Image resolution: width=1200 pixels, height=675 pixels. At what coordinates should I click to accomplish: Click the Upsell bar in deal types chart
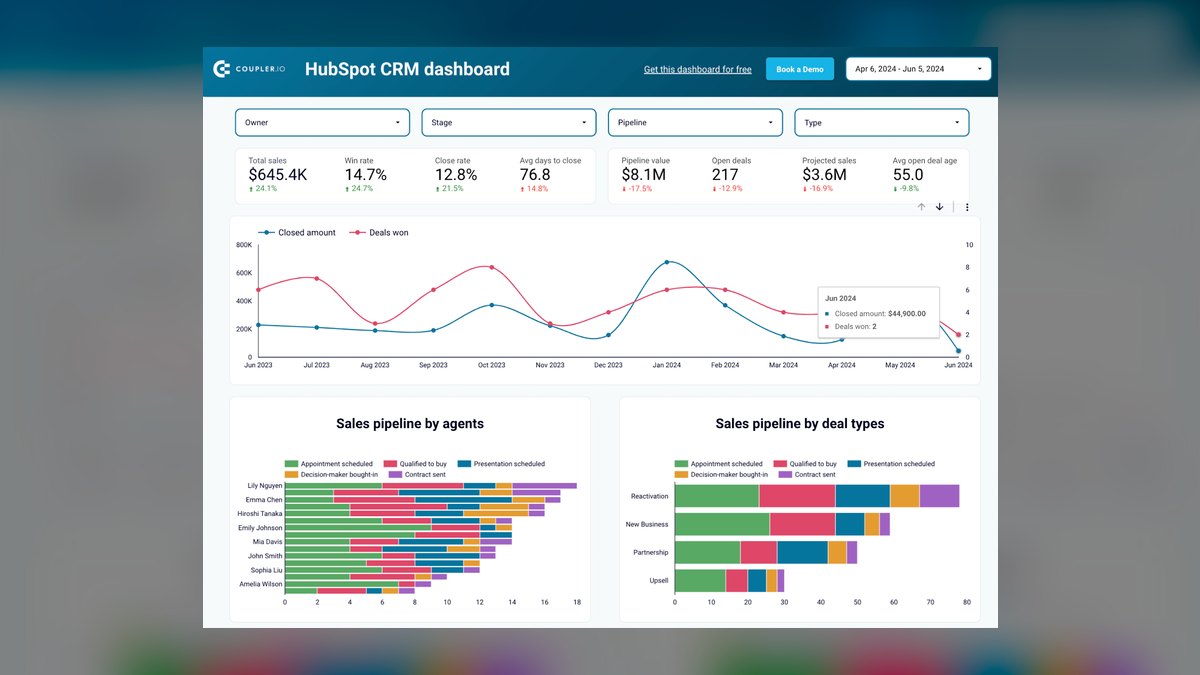729,580
